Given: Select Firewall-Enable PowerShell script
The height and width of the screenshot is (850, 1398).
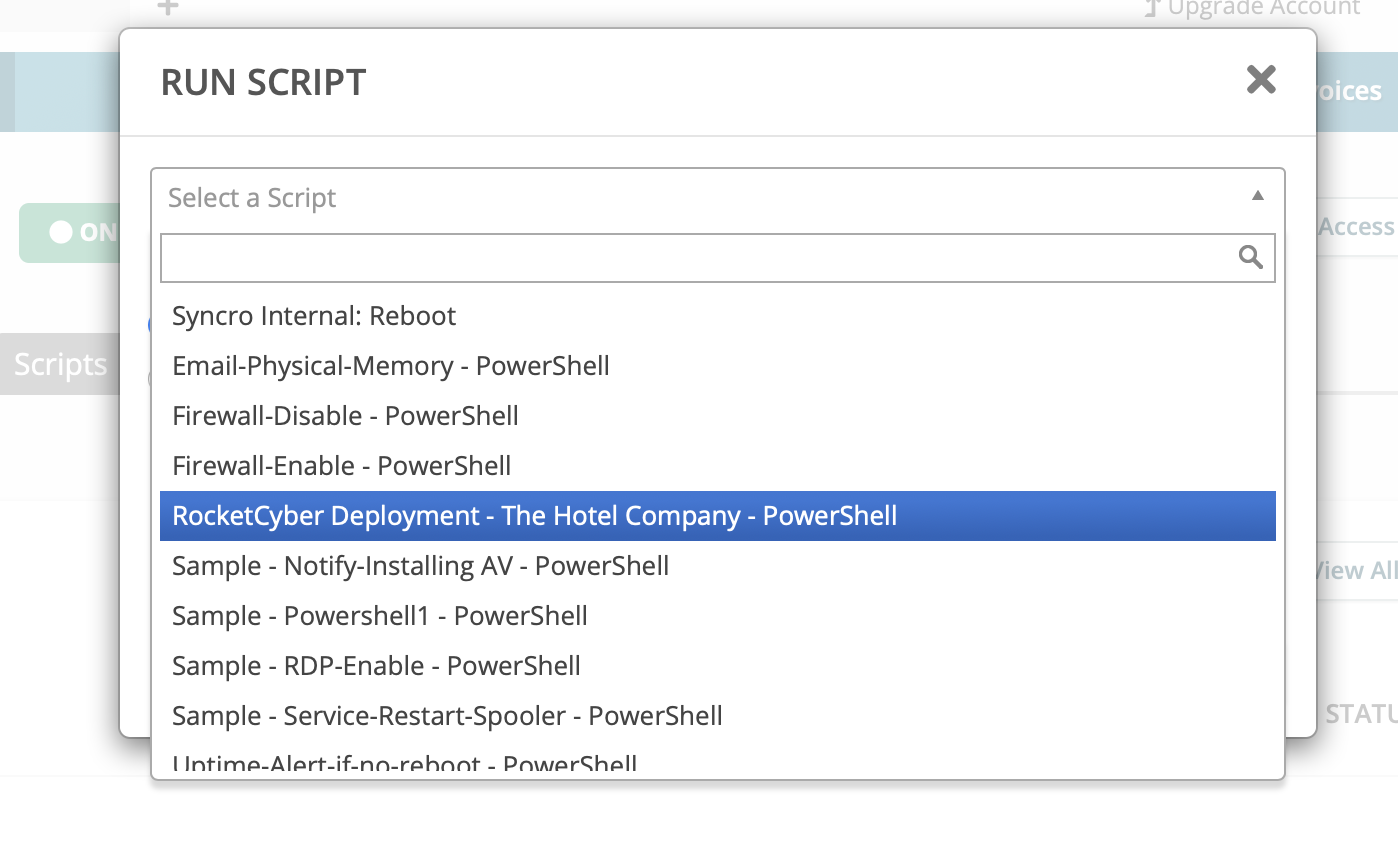Looking at the screenshot, I should (717, 466).
